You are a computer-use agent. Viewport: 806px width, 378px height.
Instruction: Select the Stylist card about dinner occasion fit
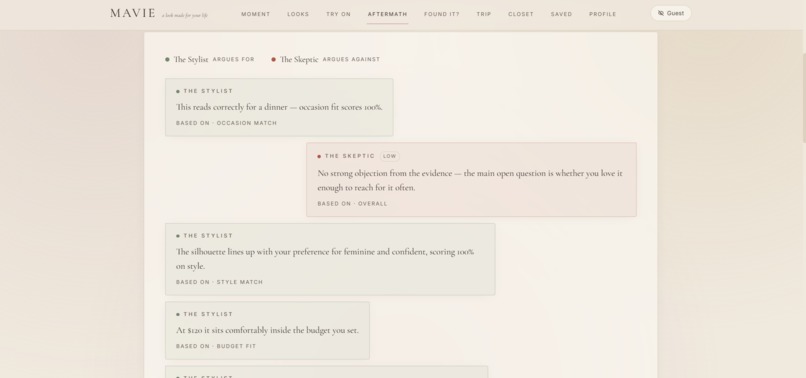[x=279, y=107]
